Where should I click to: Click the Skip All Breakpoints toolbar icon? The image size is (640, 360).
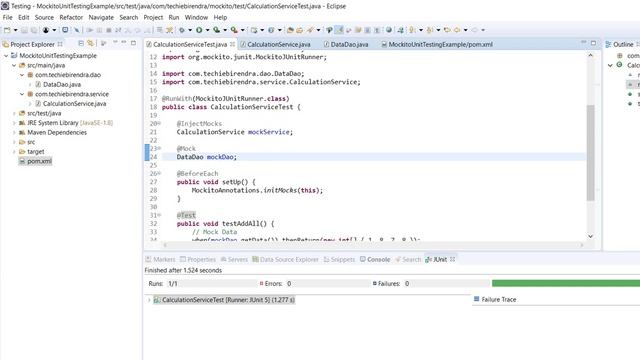[76, 30]
